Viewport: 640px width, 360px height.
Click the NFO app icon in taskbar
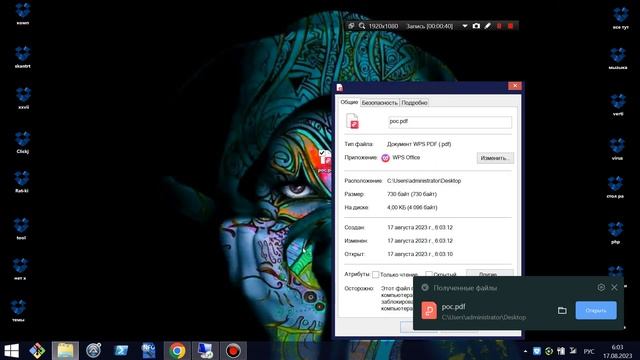(149, 351)
